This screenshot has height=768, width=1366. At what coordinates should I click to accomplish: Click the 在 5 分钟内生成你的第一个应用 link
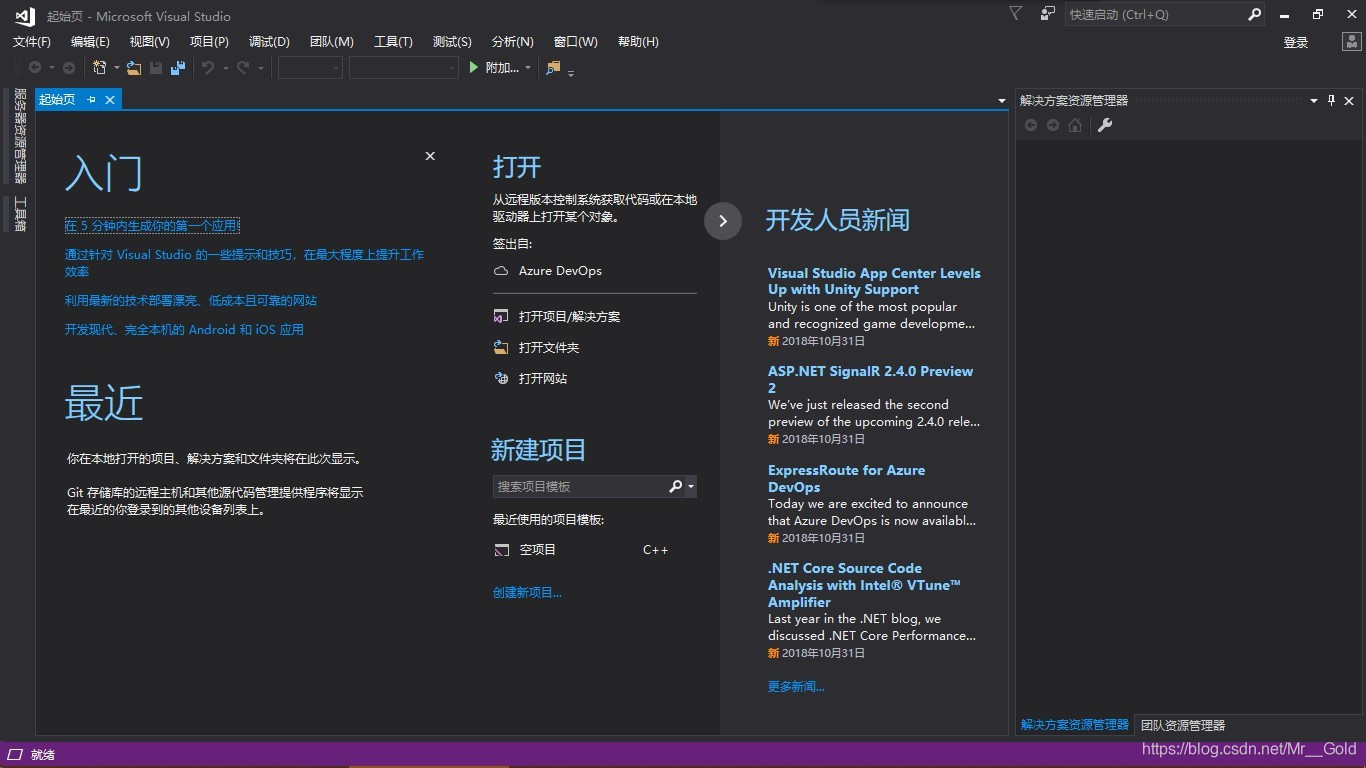point(152,226)
